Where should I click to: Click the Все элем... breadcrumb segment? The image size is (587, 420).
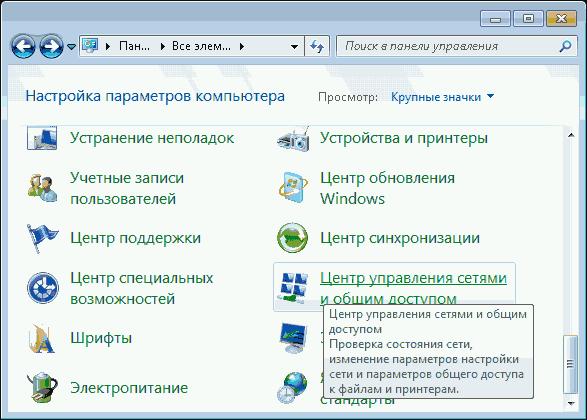click(x=201, y=46)
